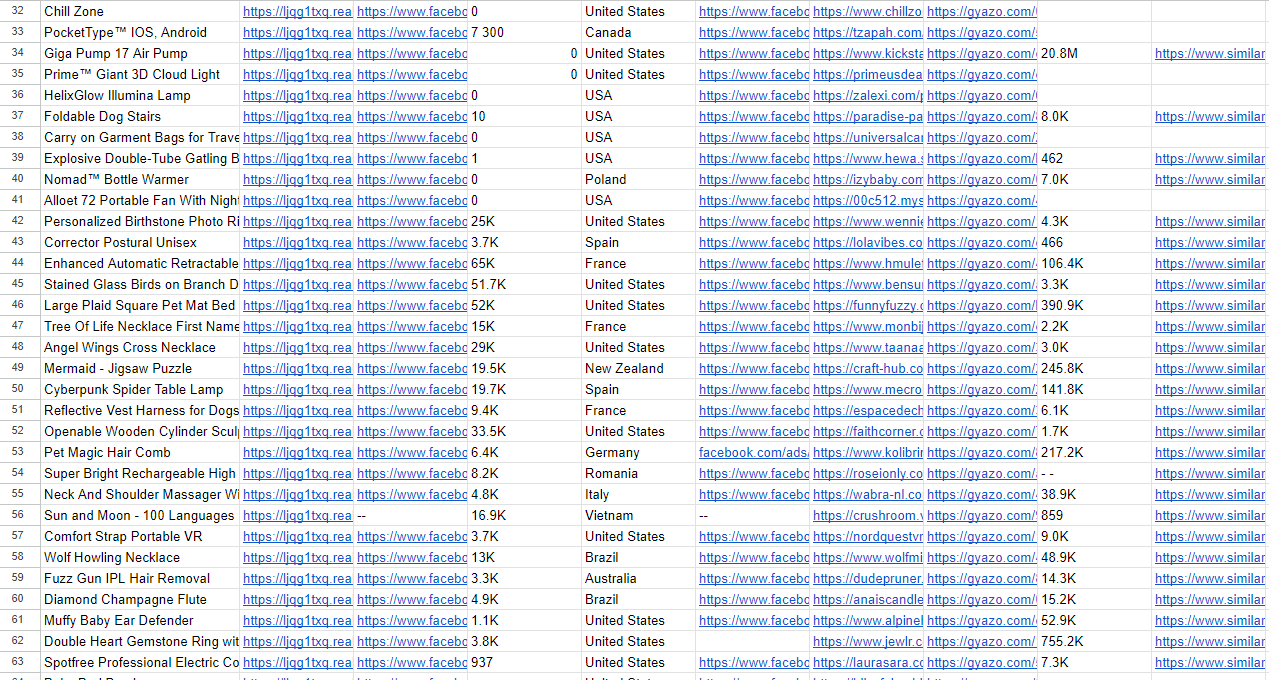
Task: Open the craft-hub website link
Action: pyautogui.click(x=867, y=369)
